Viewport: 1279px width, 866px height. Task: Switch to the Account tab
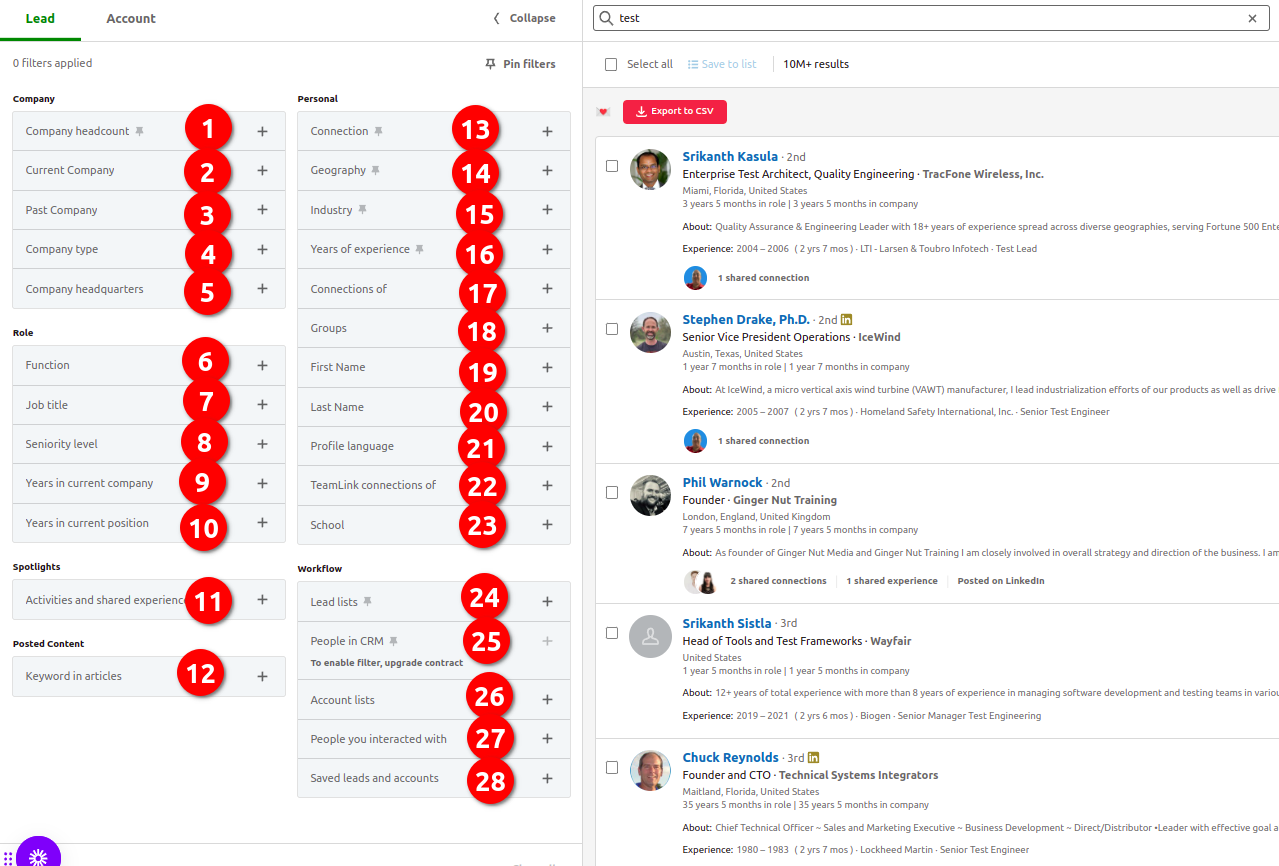click(x=130, y=18)
